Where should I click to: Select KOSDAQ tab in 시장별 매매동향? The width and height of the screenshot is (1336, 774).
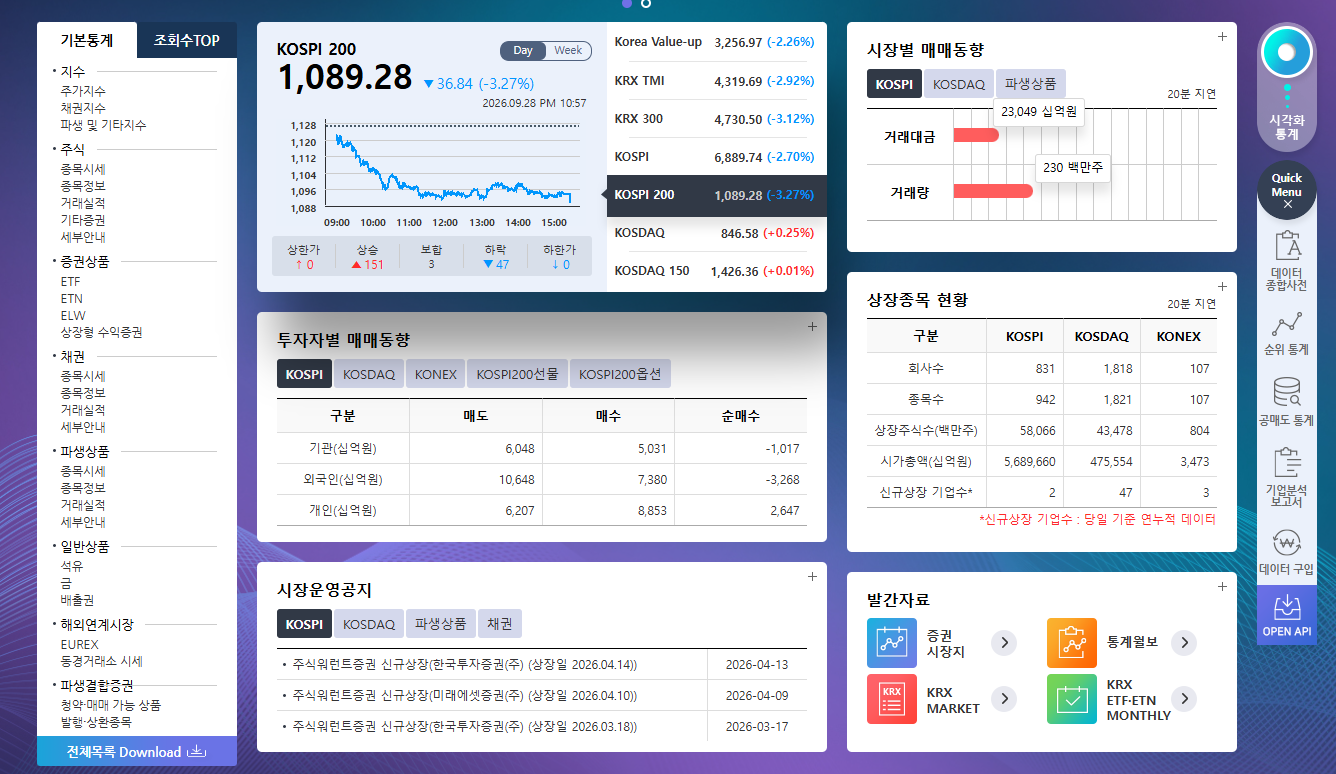click(959, 84)
